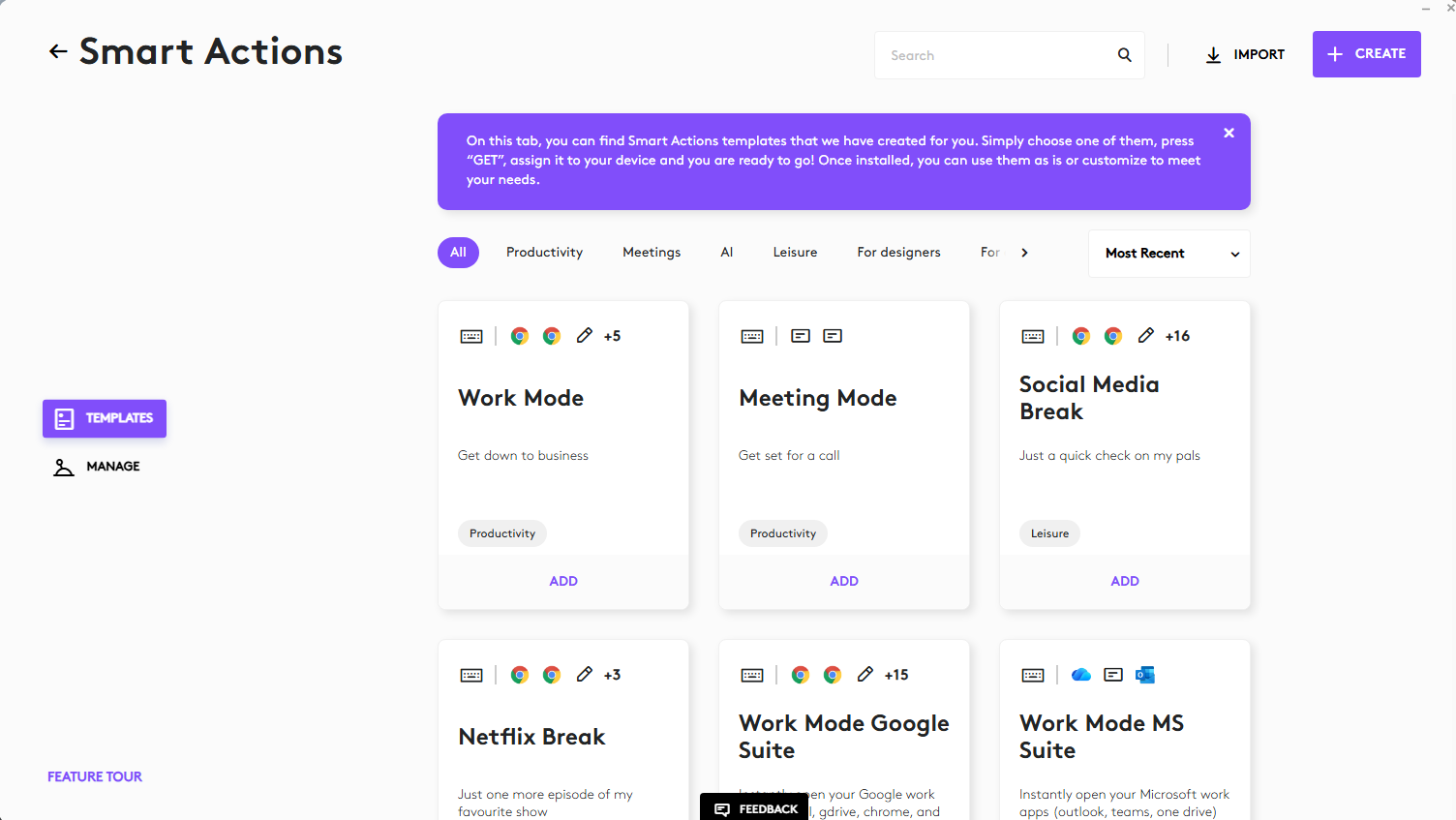Image resolution: width=1456 pixels, height=820 pixels.
Task: Click keyboard icon on Social Media Break card
Action: pyautogui.click(x=1033, y=336)
